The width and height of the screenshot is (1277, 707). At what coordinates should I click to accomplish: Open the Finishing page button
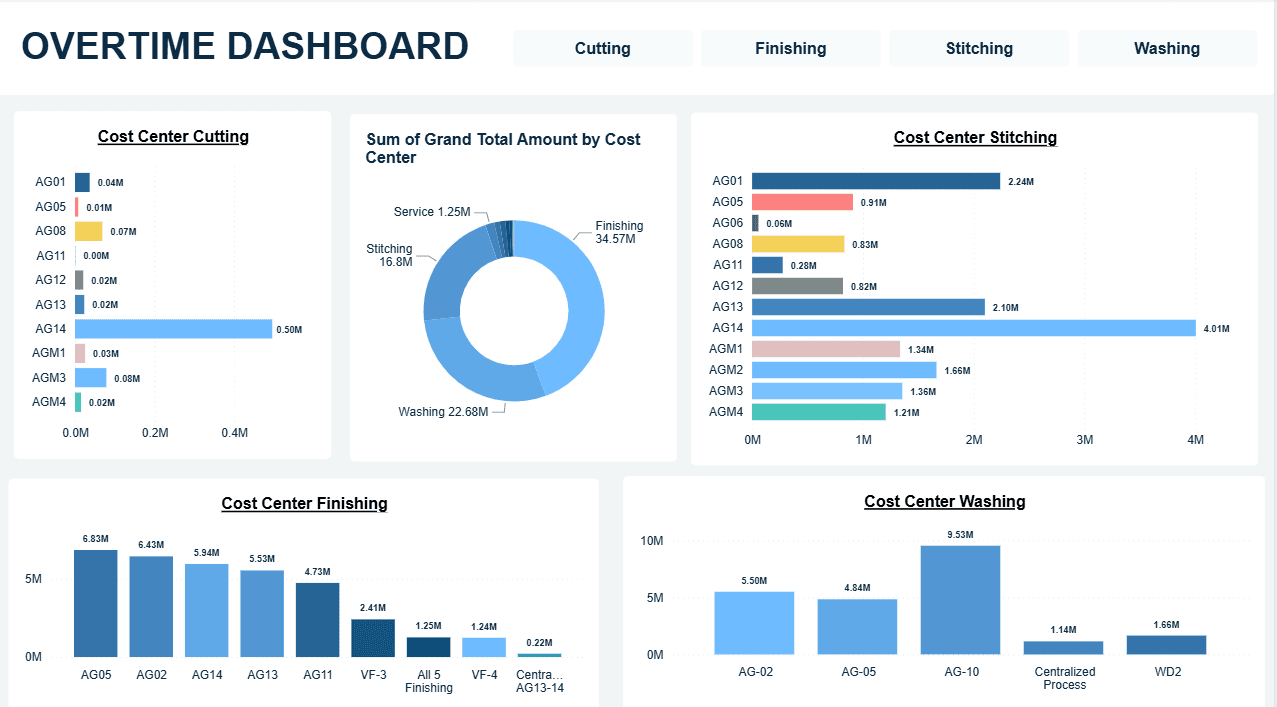(790, 48)
